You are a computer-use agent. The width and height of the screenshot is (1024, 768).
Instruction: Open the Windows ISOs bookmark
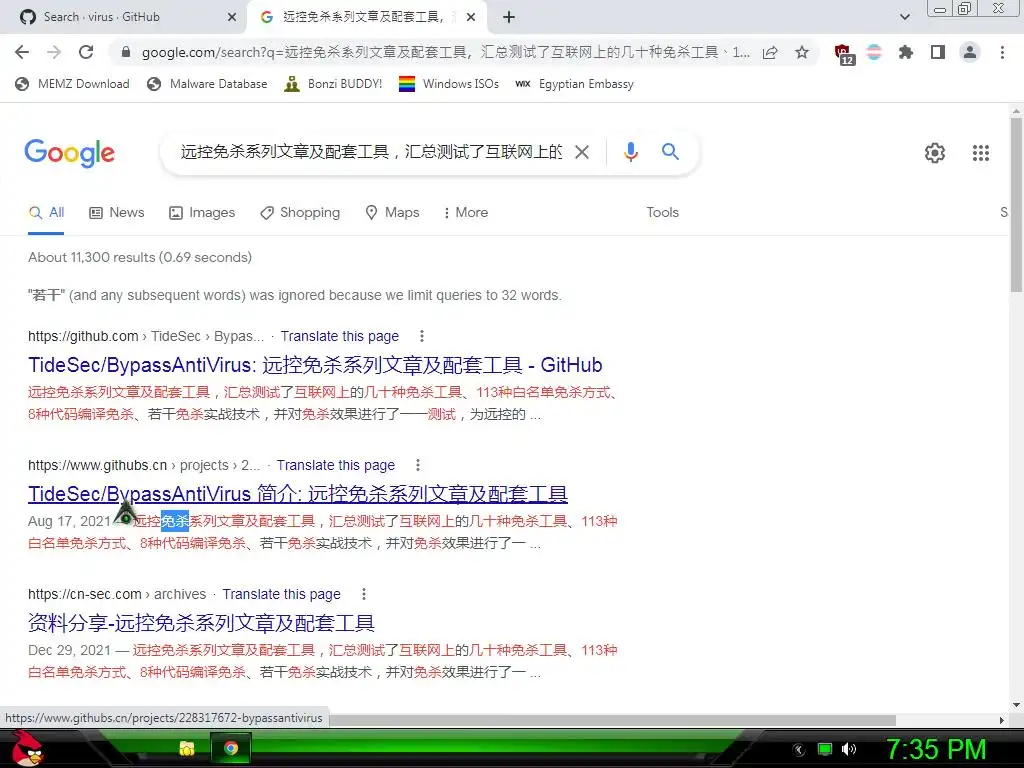pos(449,84)
